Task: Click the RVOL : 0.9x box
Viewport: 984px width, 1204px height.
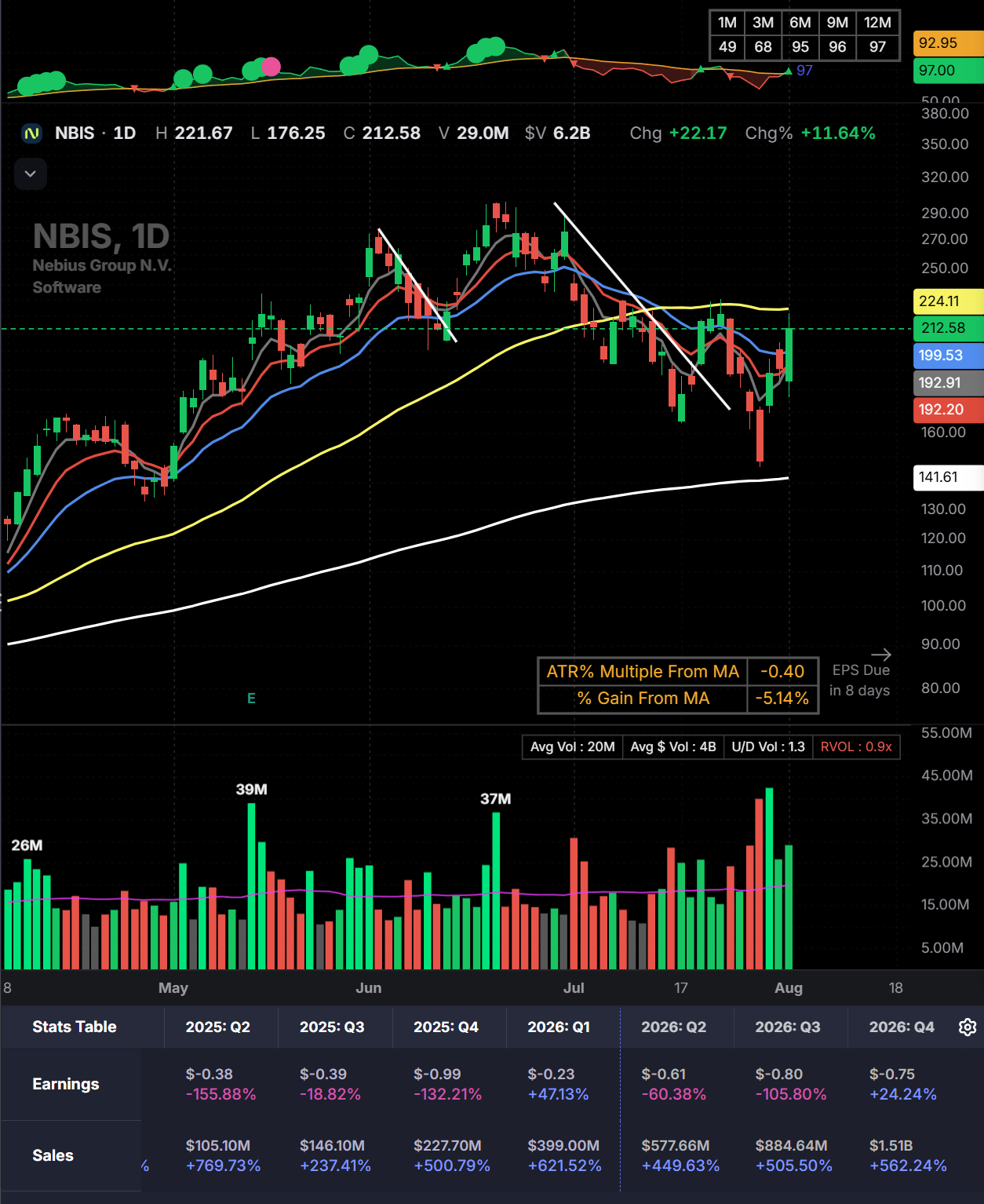Action: tap(856, 747)
